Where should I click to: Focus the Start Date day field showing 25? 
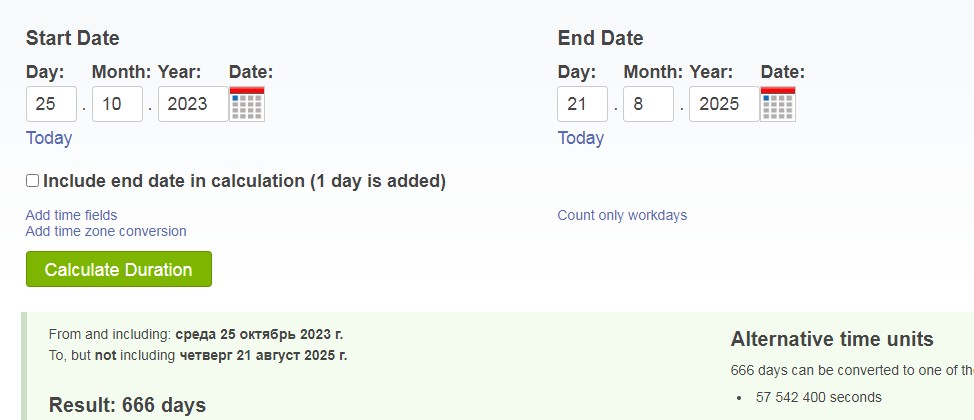coord(52,104)
